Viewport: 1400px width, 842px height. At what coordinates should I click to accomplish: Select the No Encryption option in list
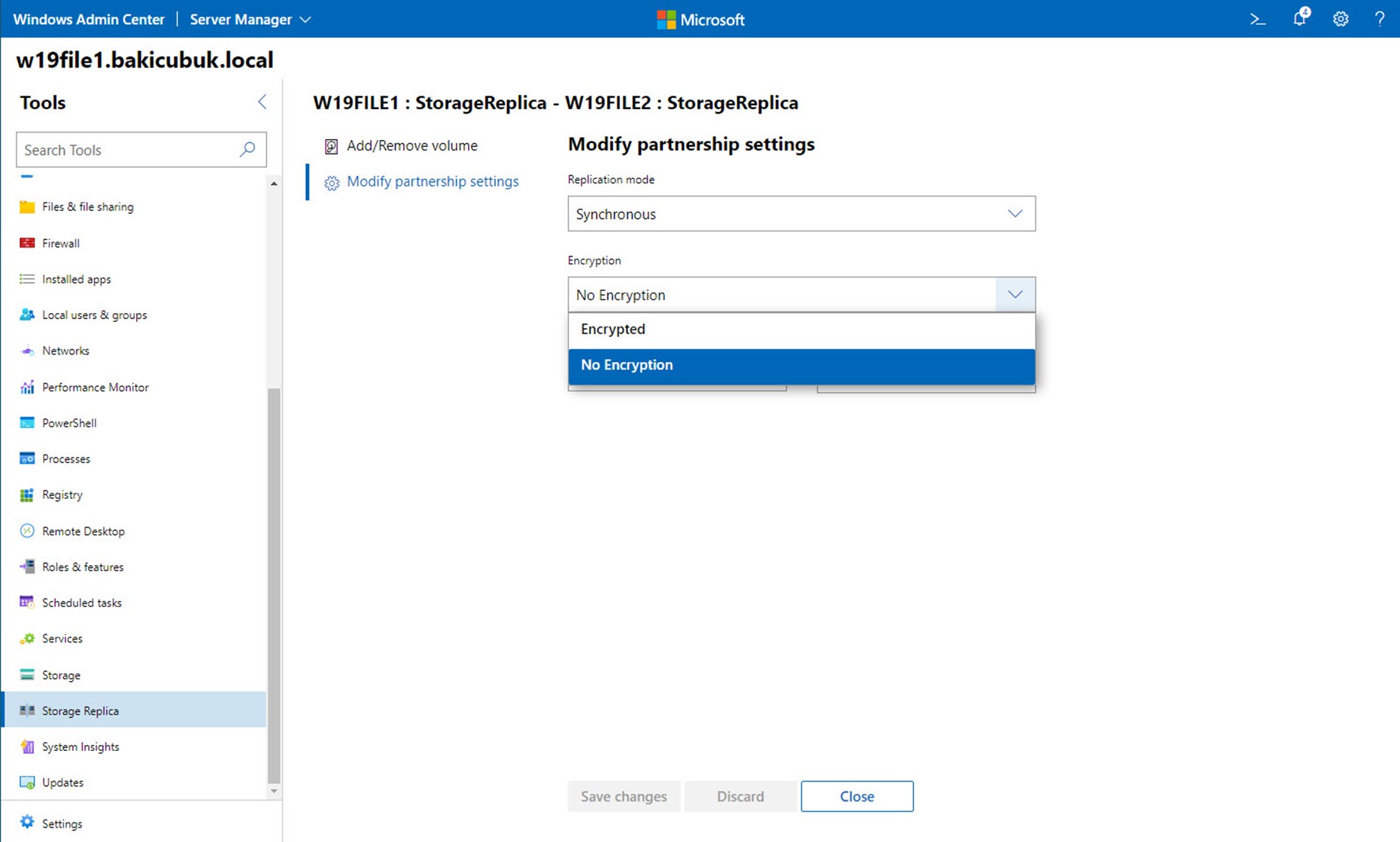point(801,366)
